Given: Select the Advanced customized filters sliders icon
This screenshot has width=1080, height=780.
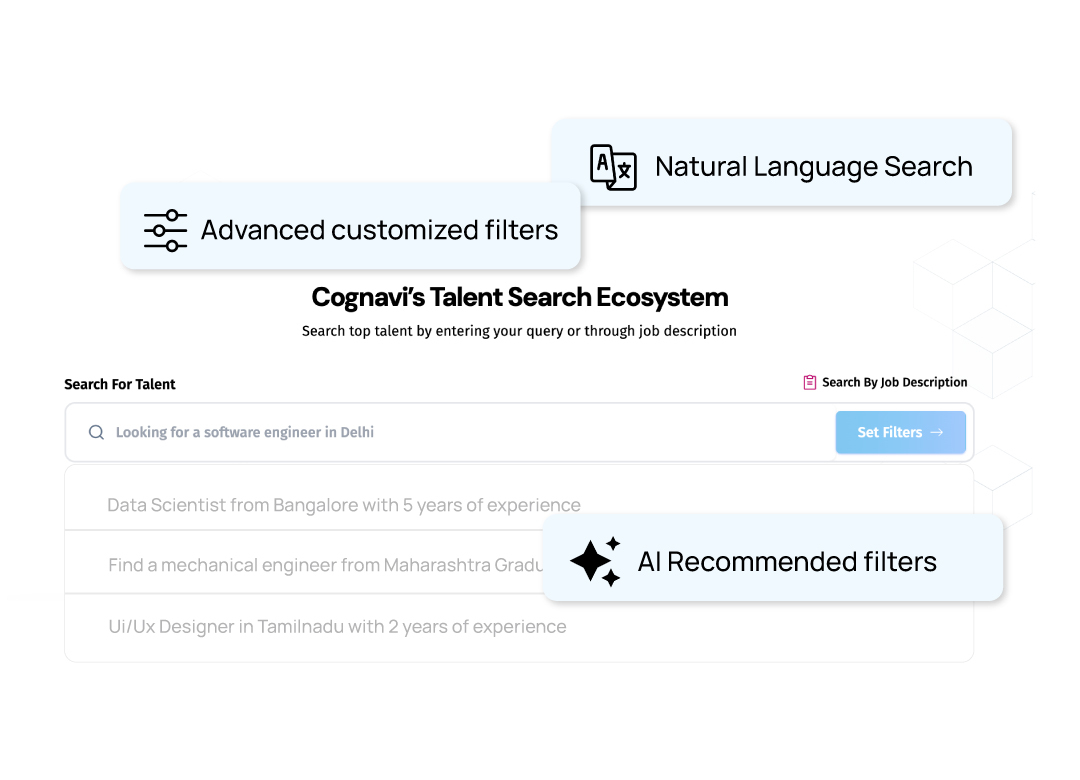Looking at the screenshot, I should pyautogui.click(x=163, y=230).
